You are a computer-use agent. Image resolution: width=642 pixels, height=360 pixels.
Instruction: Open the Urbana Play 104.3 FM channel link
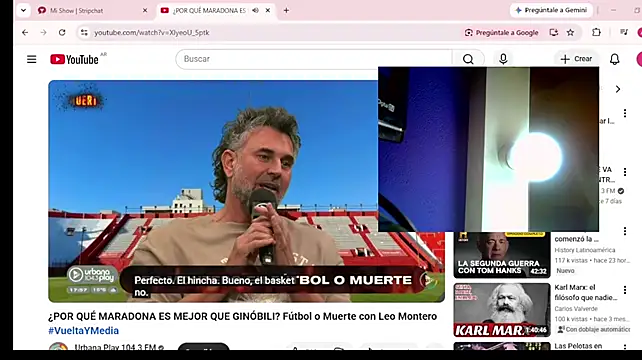(115, 347)
